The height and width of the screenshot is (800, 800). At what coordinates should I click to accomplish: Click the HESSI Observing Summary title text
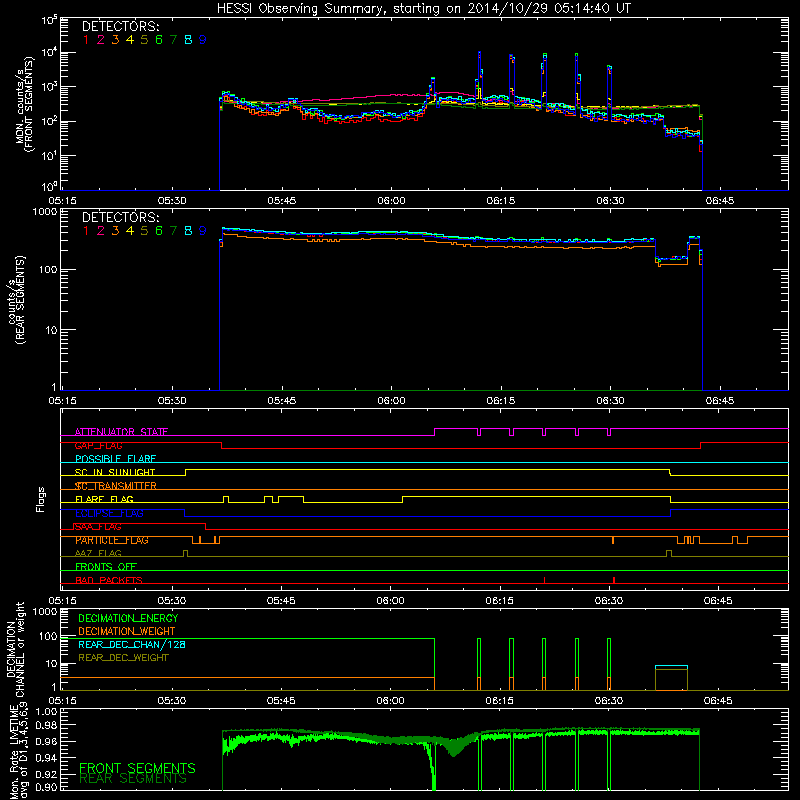tap(423, 8)
